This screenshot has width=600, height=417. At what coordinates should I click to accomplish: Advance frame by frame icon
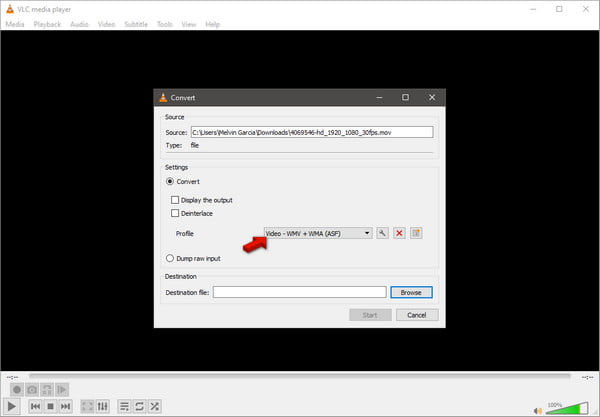[62, 390]
